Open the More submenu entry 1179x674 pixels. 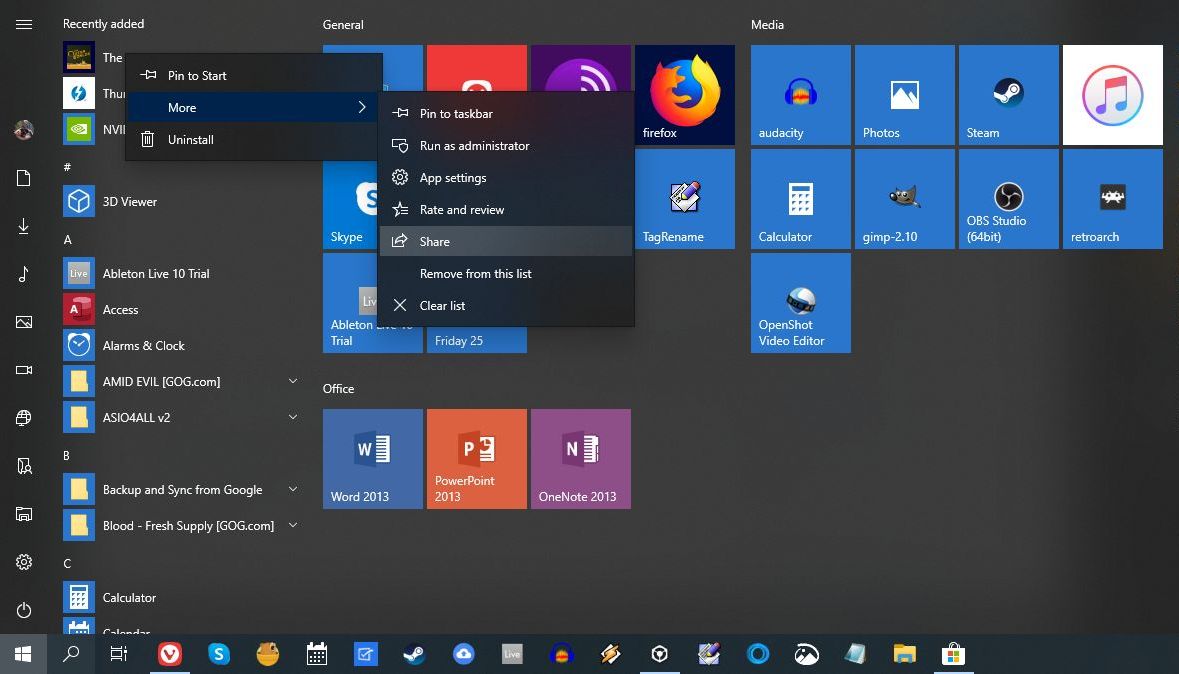click(254, 108)
